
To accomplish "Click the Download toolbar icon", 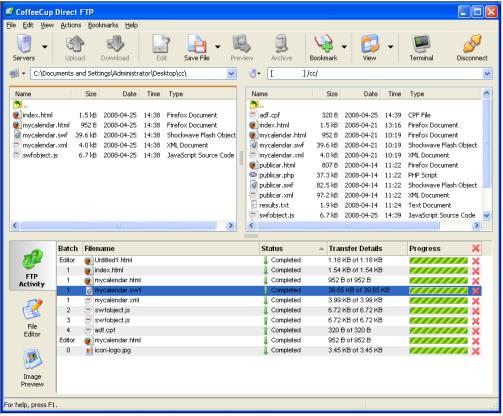I will click(x=115, y=44).
